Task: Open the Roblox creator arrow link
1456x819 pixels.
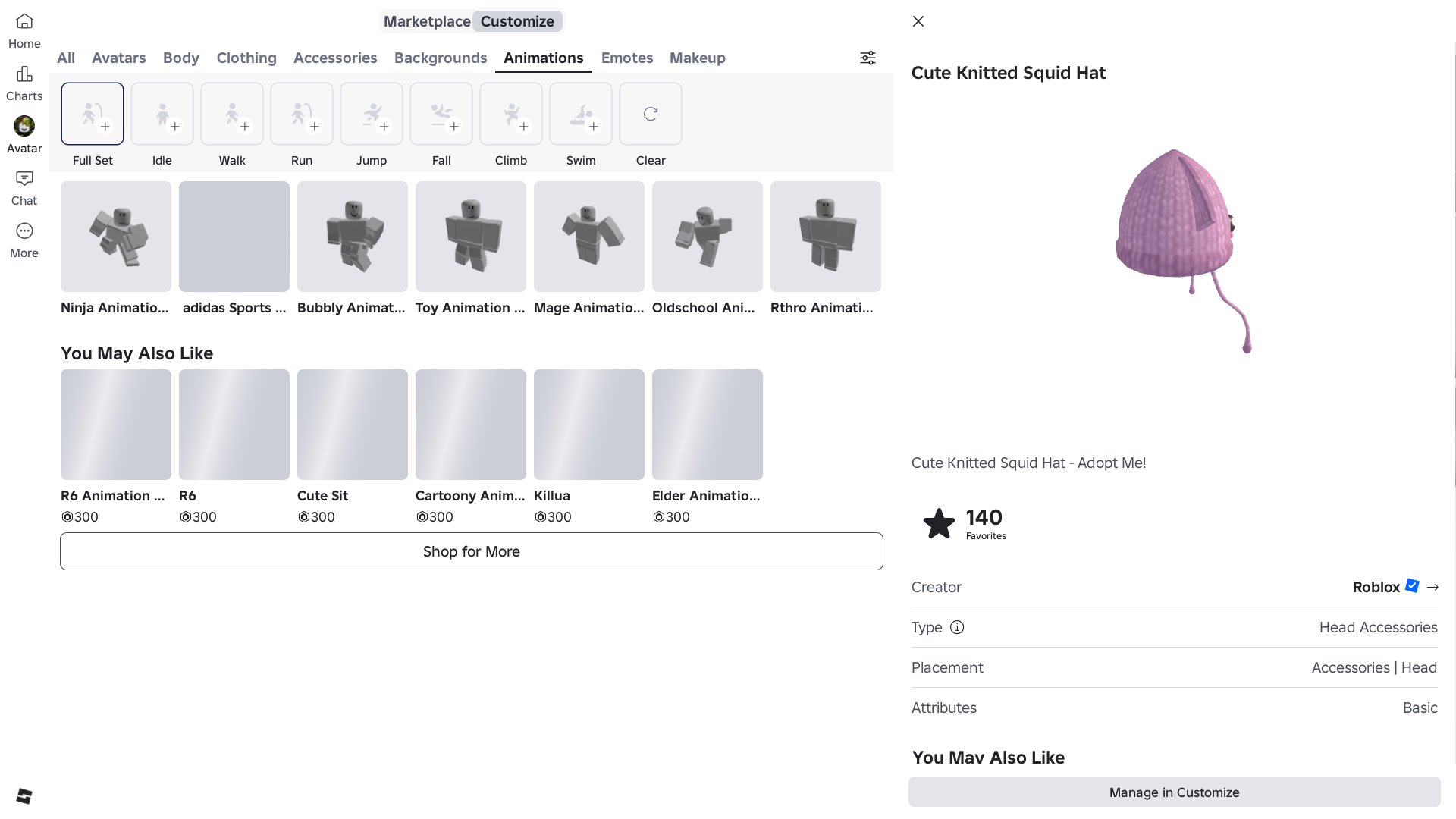Action: [1432, 587]
